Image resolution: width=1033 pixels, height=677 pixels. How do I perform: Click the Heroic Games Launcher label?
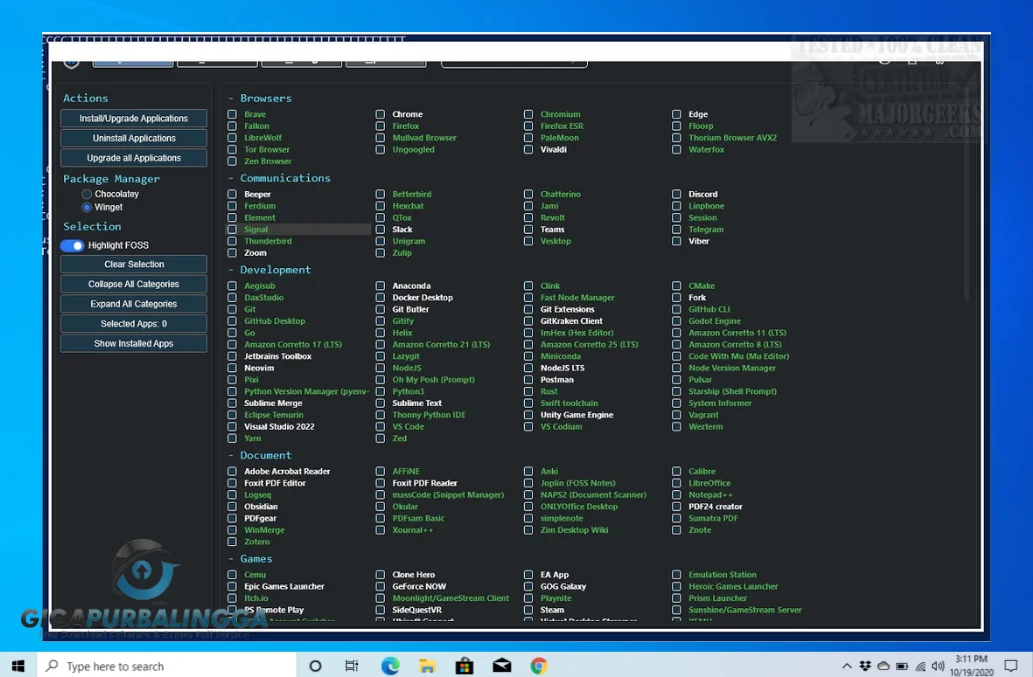click(733, 586)
